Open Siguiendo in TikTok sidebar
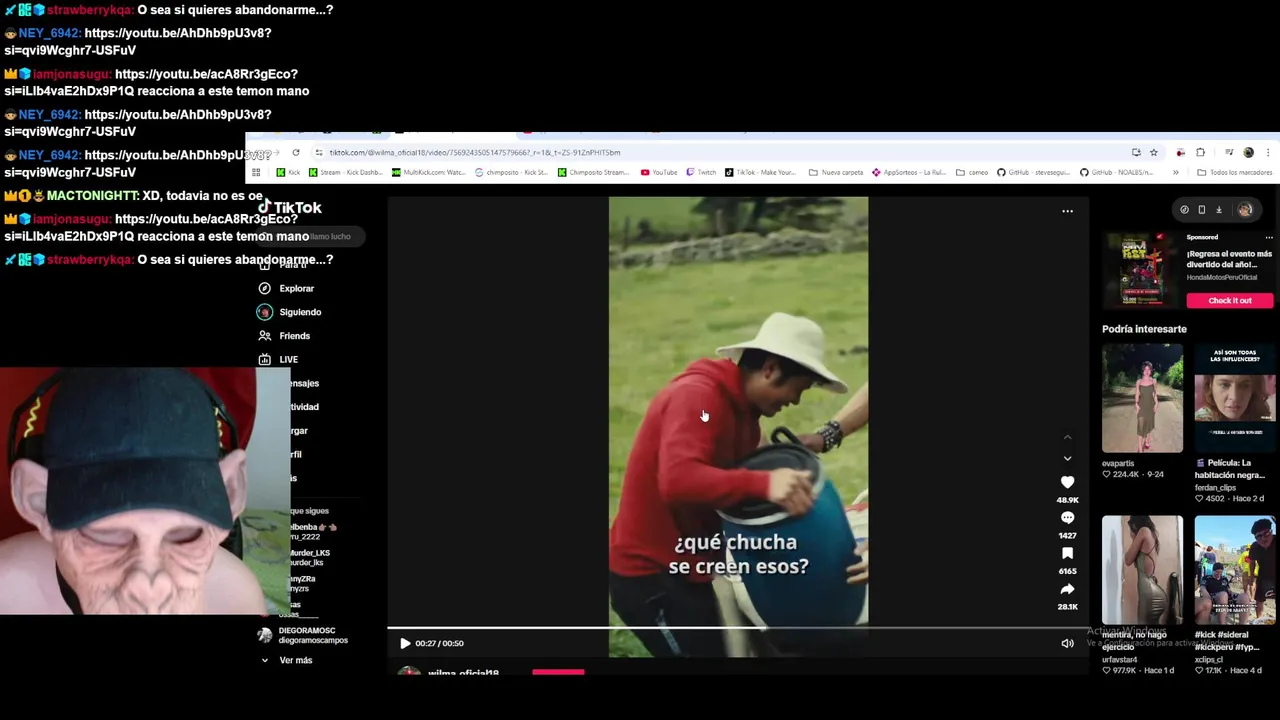 (x=300, y=312)
